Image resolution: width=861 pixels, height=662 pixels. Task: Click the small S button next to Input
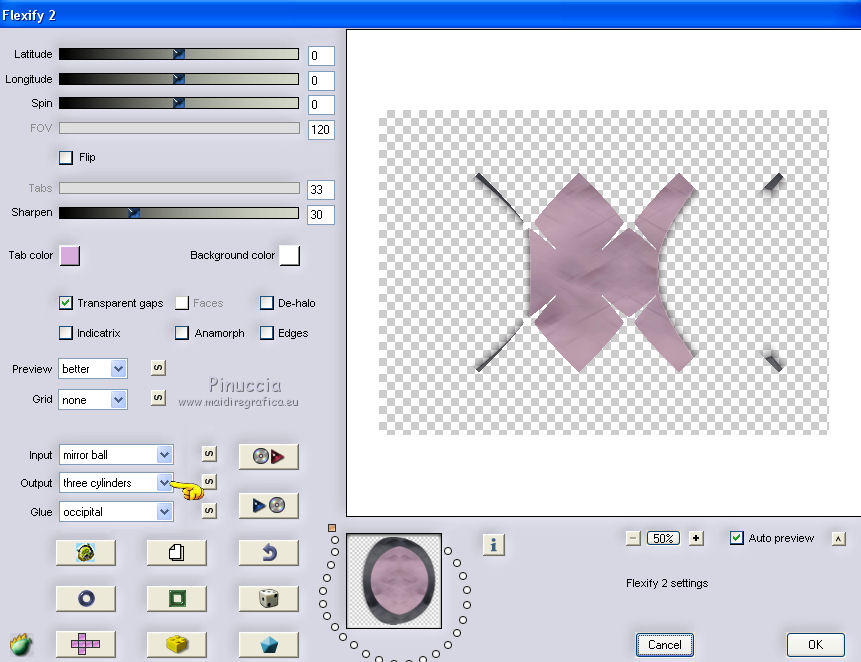(209, 453)
